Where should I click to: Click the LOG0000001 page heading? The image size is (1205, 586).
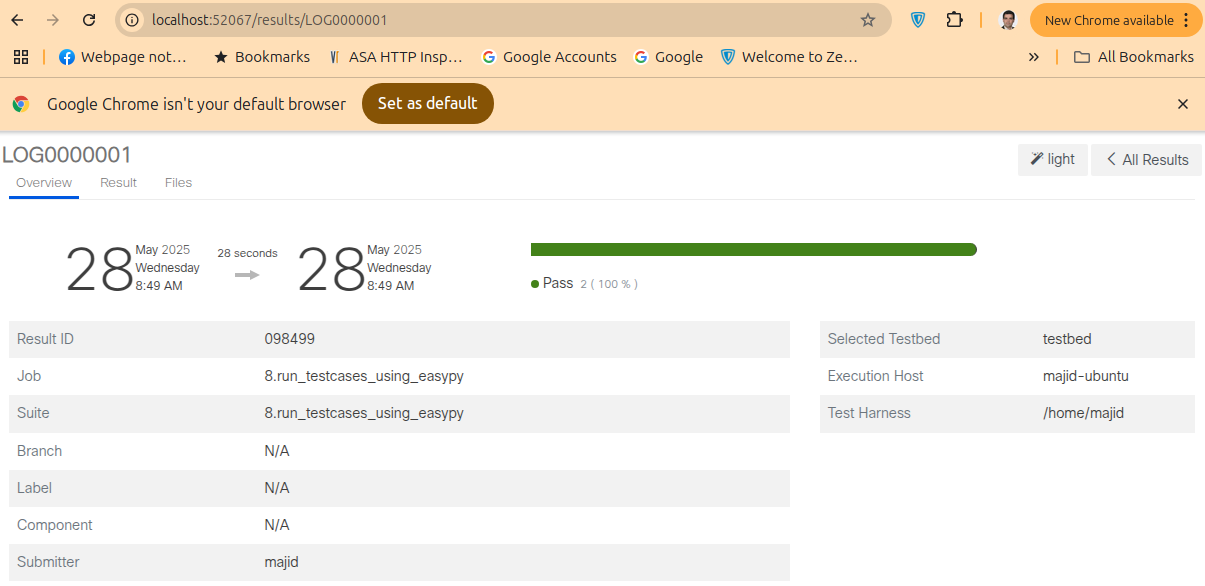[x=67, y=155]
